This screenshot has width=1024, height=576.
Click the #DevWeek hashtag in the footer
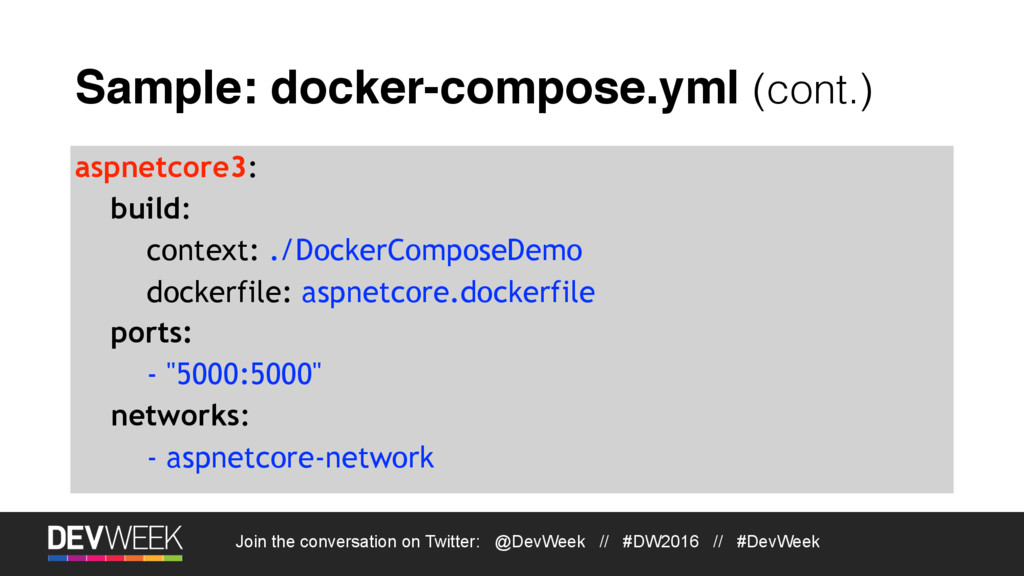click(778, 541)
